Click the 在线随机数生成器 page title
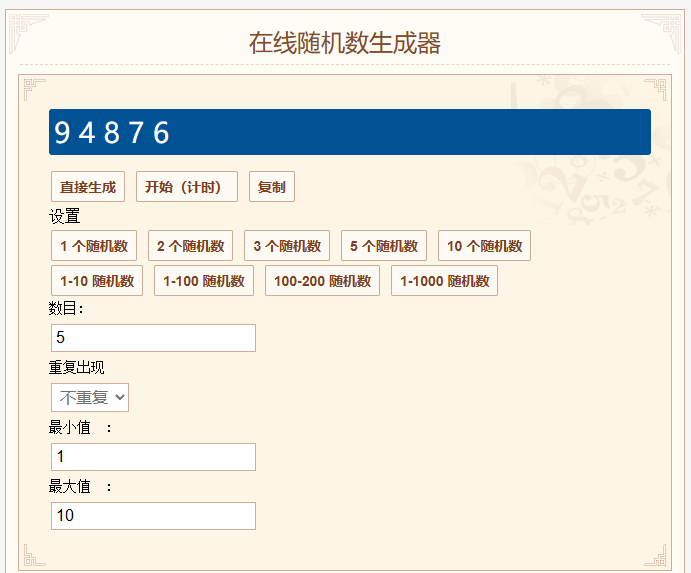The width and height of the screenshot is (691, 573). (345, 43)
